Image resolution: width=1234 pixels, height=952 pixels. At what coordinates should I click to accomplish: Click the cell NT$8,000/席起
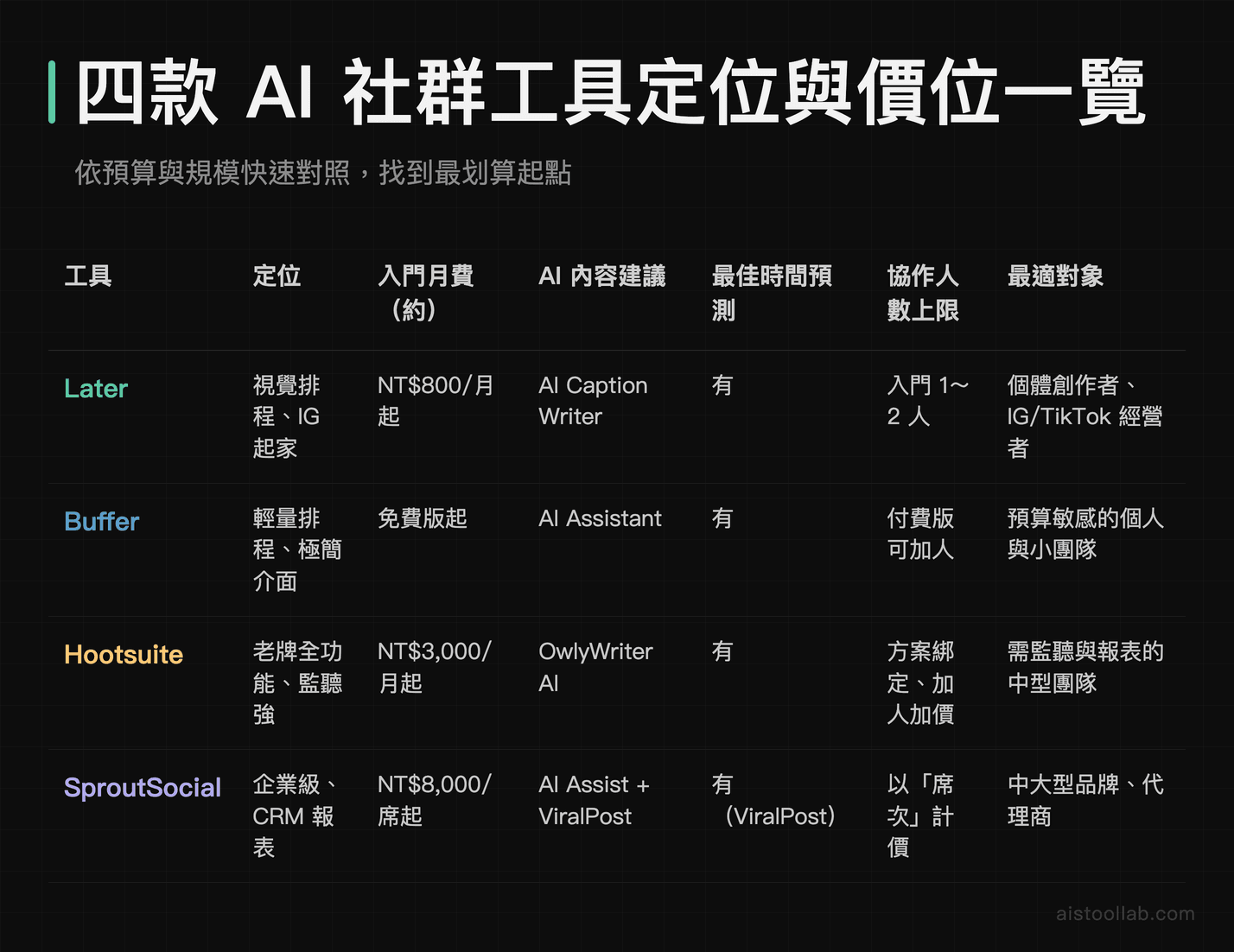click(x=435, y=800)
